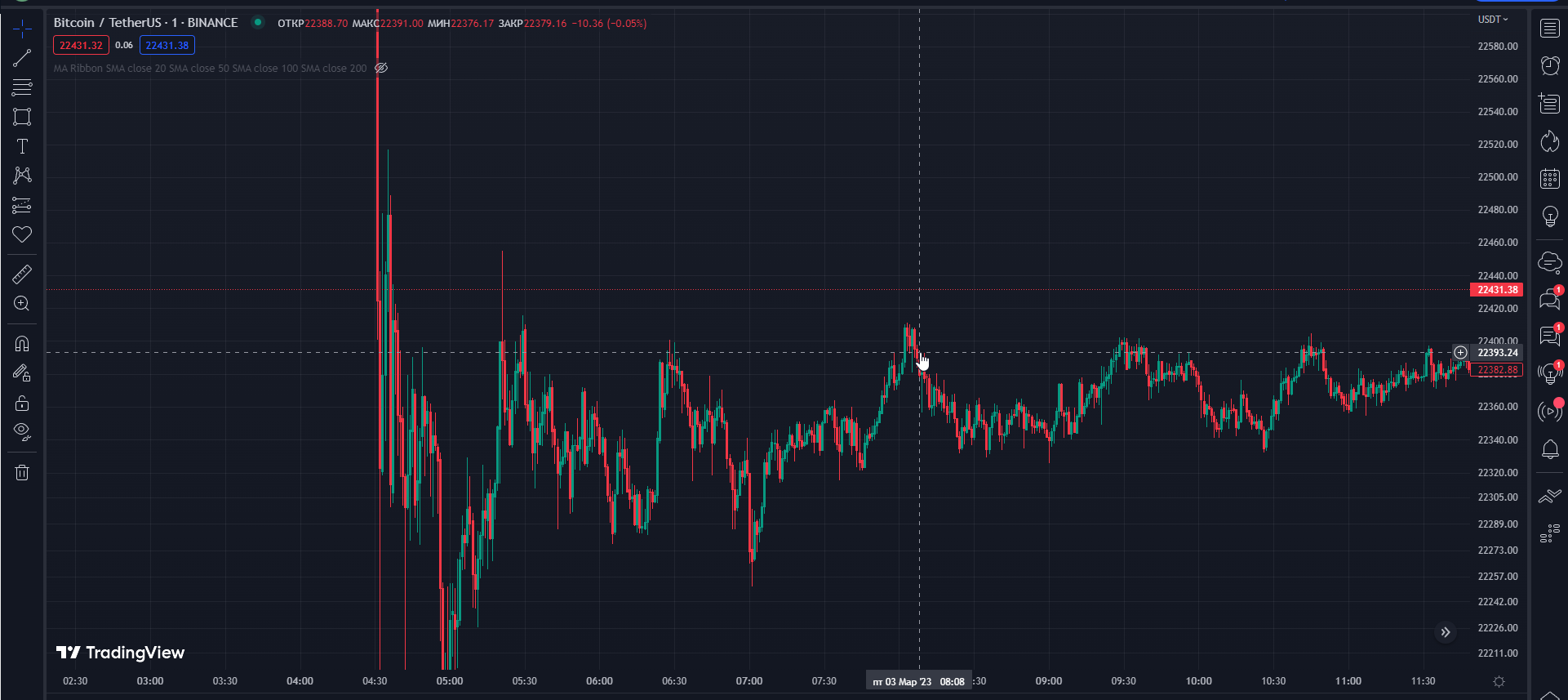Open the alerts clock panel
Screen dimensions: 1568x700
1549,65
